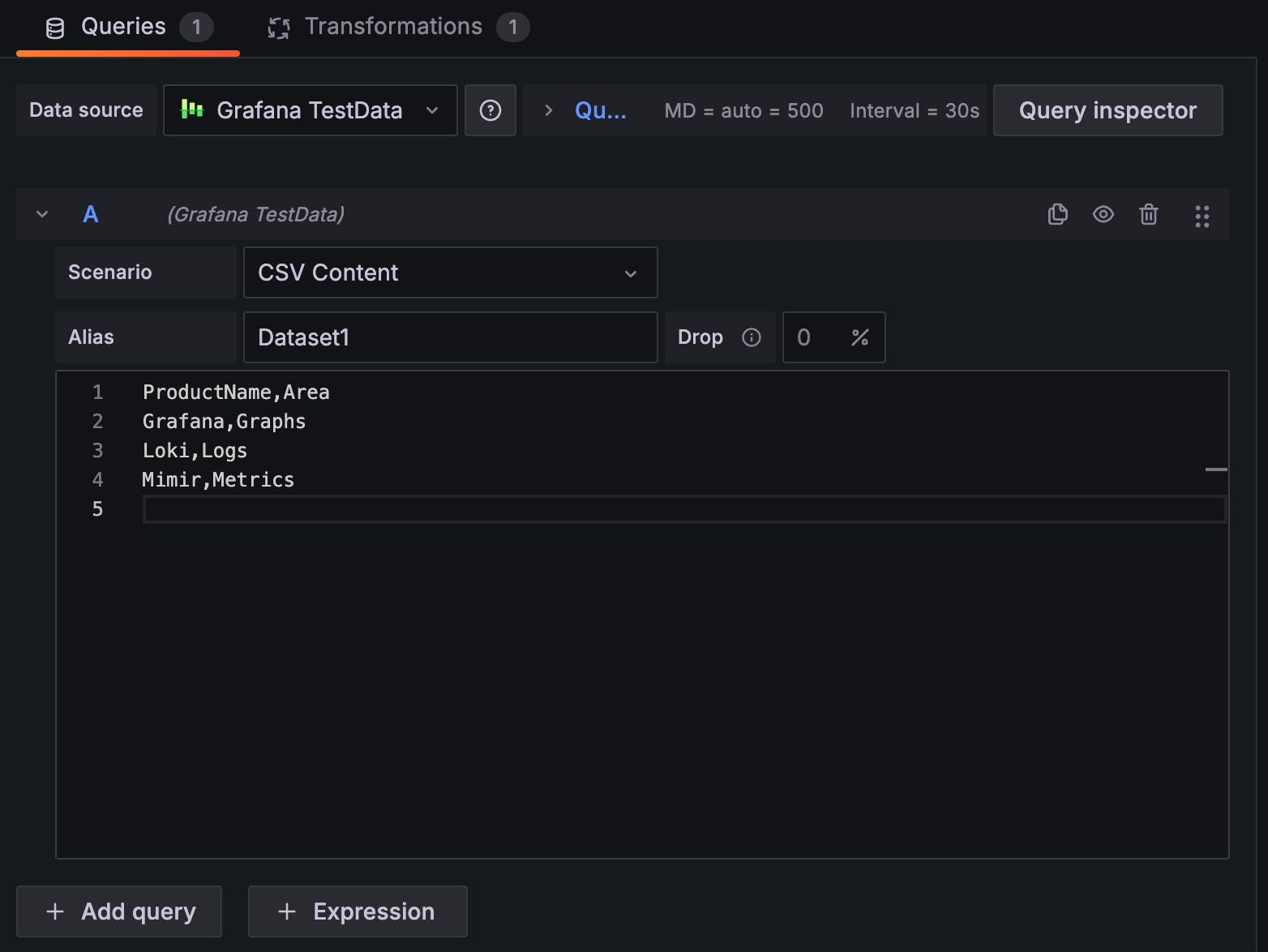This screenshot has width=1268, height=952.
Task: Switch to the Transformations tab
Action: point(392,26)
